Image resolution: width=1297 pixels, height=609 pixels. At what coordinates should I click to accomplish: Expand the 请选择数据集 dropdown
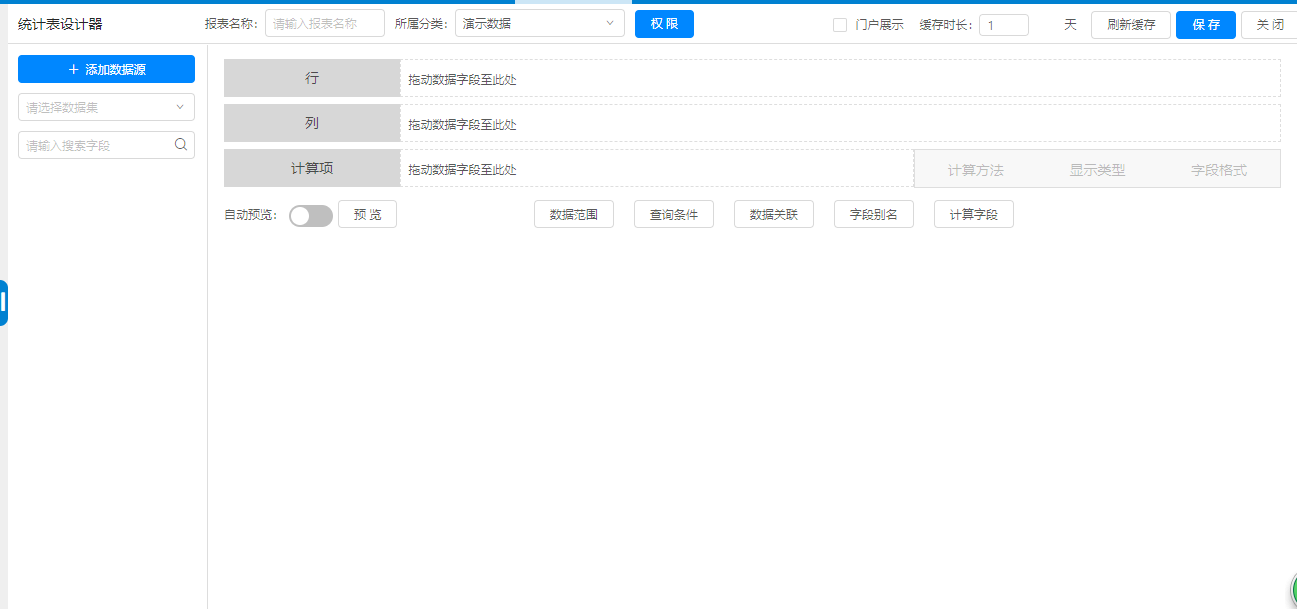pos(106,107)
